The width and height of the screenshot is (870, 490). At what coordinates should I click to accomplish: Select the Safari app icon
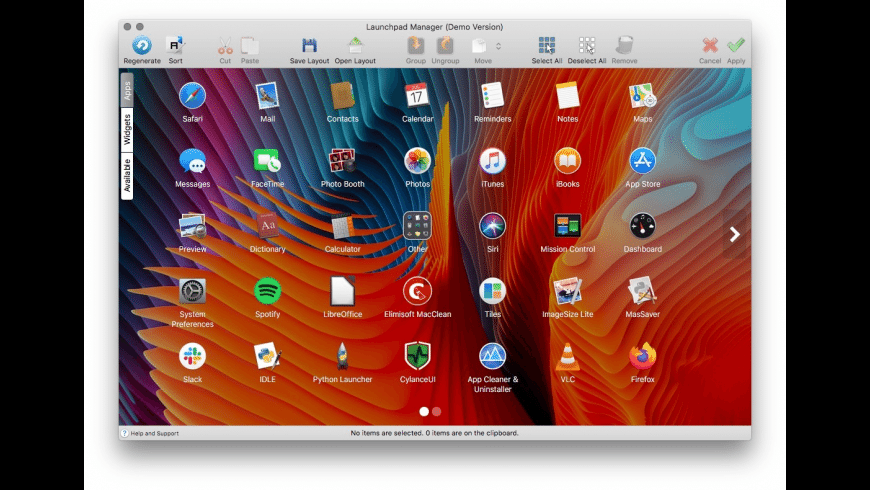coord(193,95)
